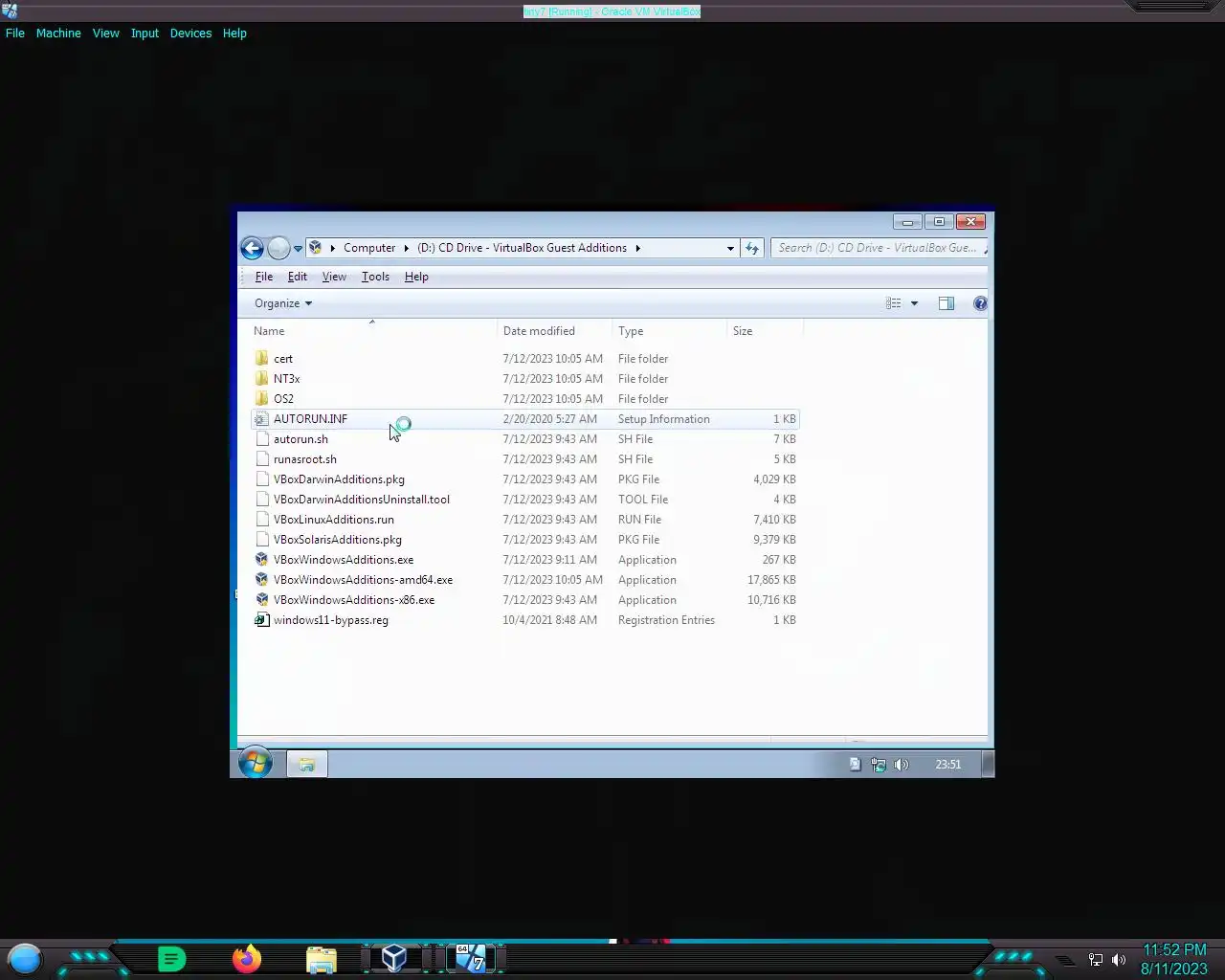This screenshot has height=980, width=1225.
Task: Open the Explorer Edit menu
Action: pyautogui.click(x=298, y=277)
